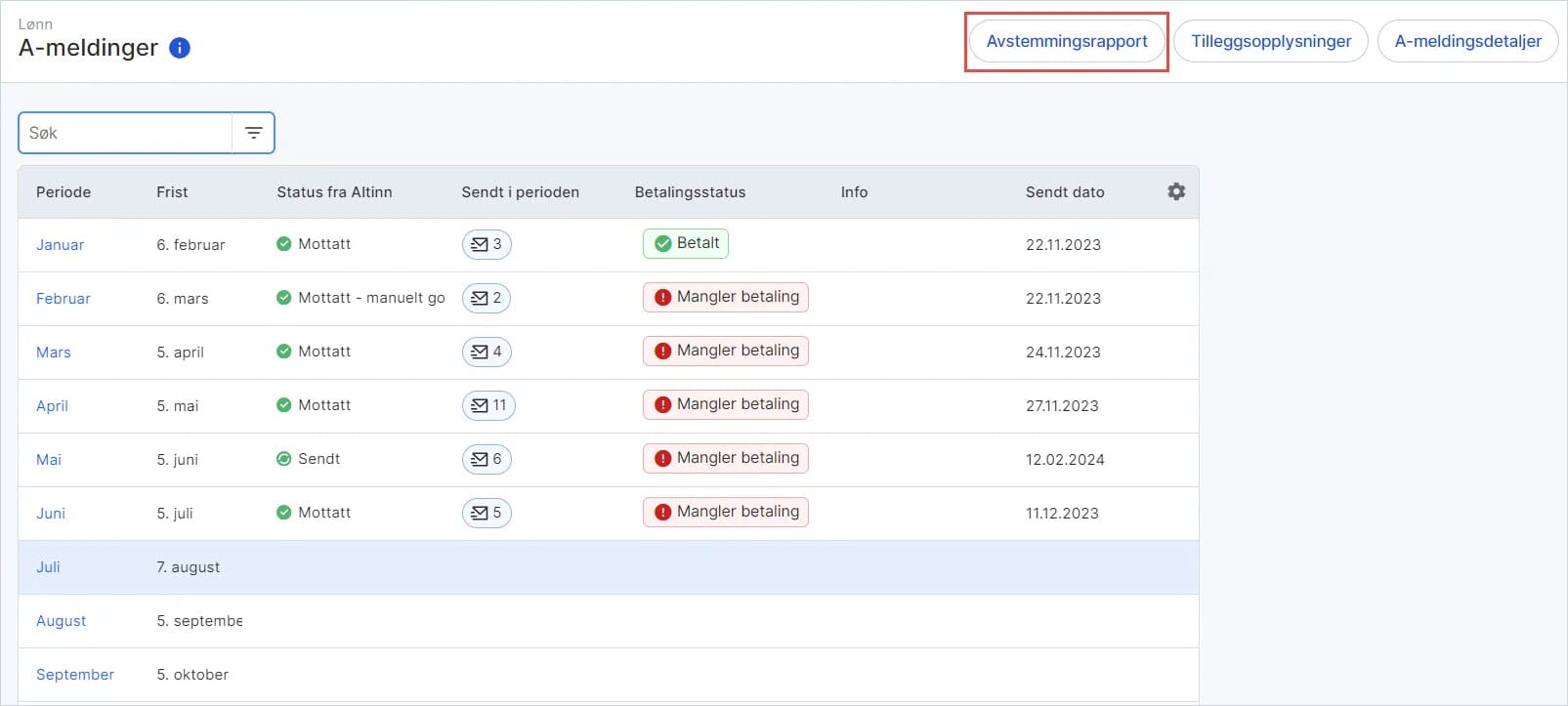
Task: Click Mangler betaling badge in Mars row
Action: [x=726, y=351]
